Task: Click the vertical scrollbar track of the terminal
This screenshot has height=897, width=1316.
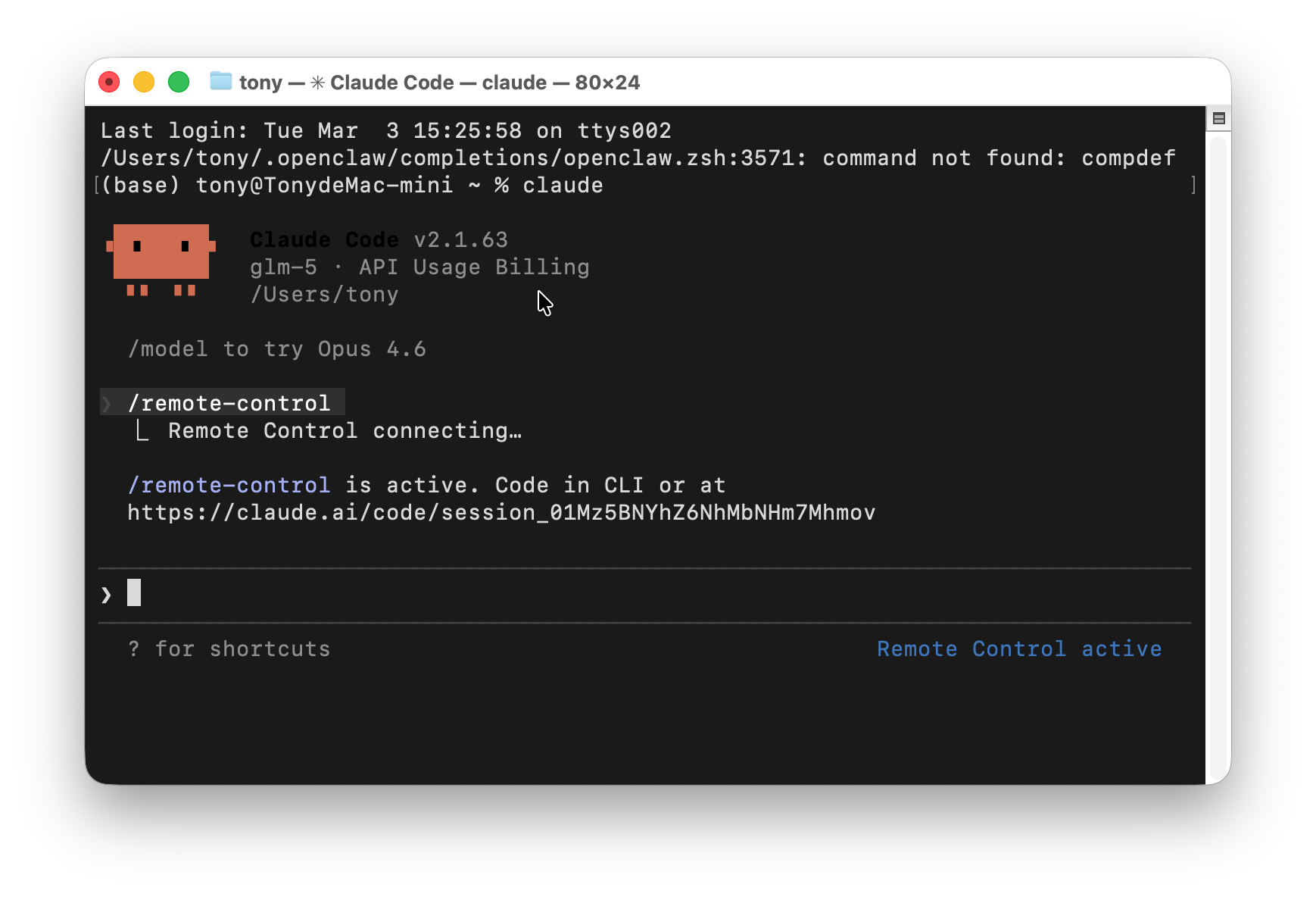Action: click(1218, 455)
